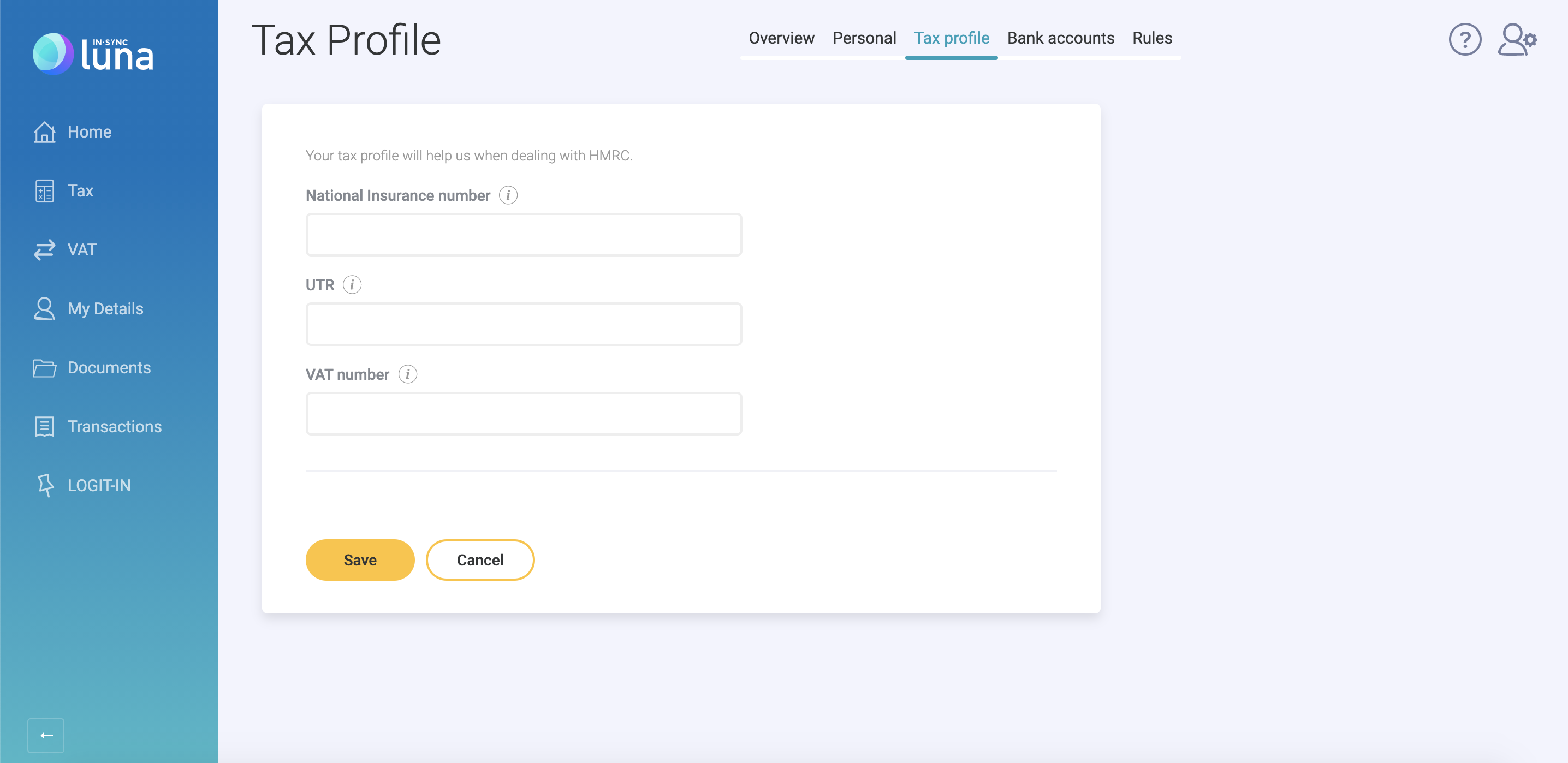This screenshot has height=763, width=1568.
Task: Open the Documents folder icon
Action: [44, 368]
